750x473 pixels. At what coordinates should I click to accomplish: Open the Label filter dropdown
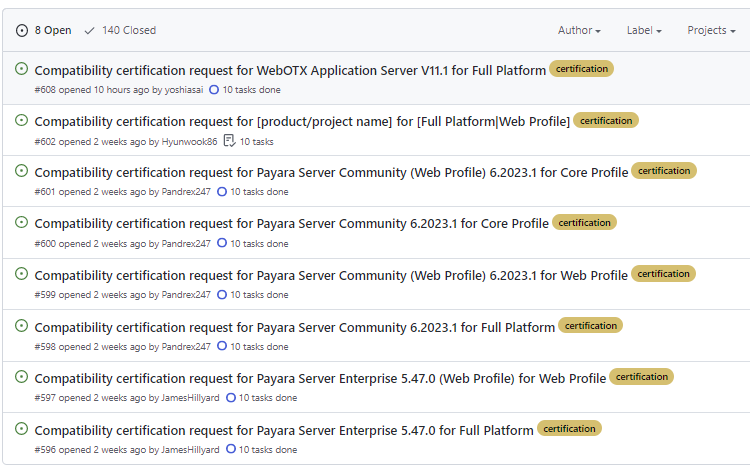click(x=644, y=30)
